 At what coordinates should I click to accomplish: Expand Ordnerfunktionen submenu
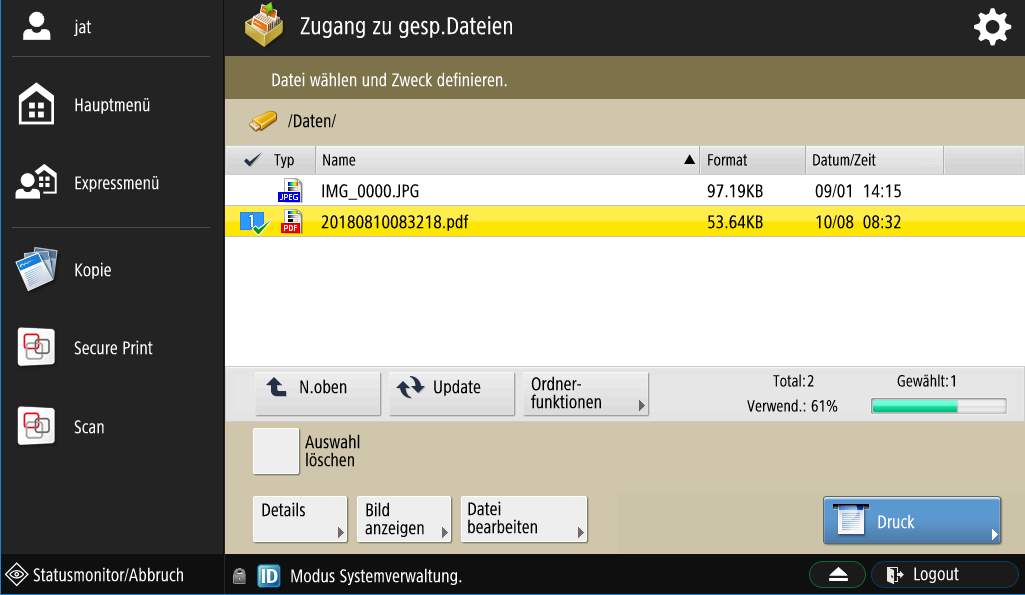click(585, 394)
